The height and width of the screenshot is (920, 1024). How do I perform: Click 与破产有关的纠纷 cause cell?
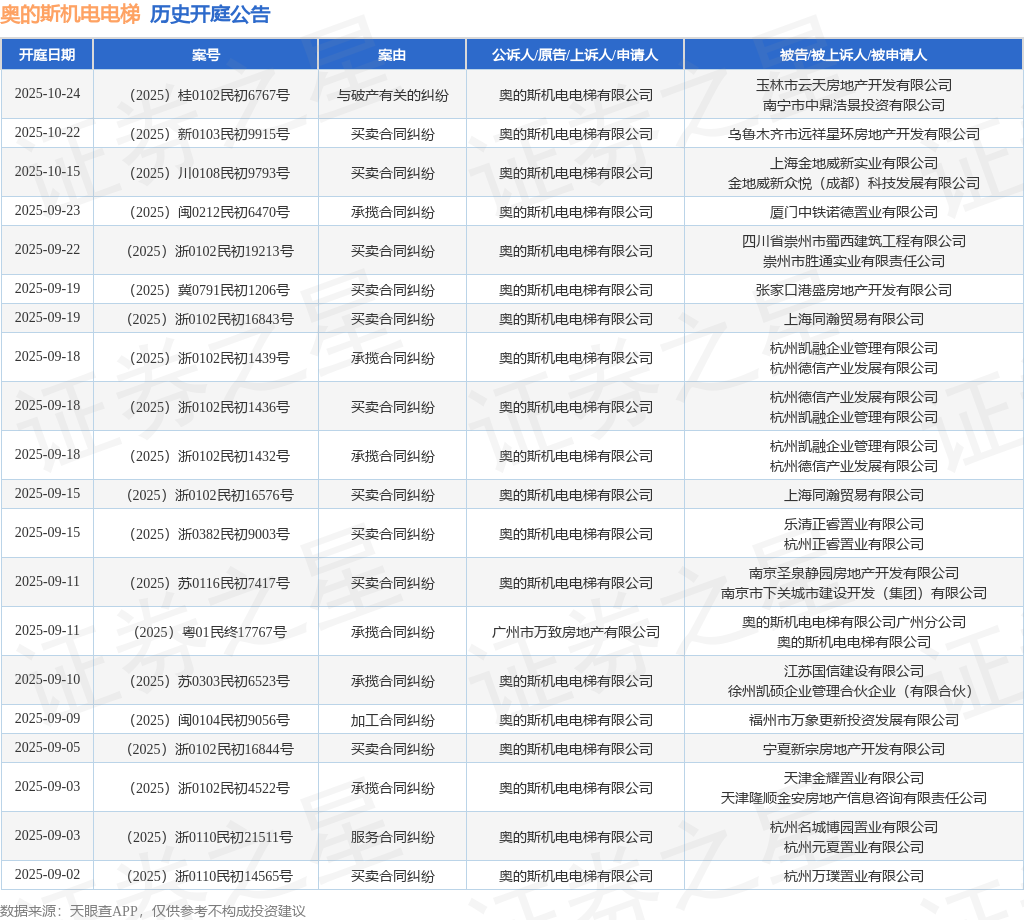[392, 95]
